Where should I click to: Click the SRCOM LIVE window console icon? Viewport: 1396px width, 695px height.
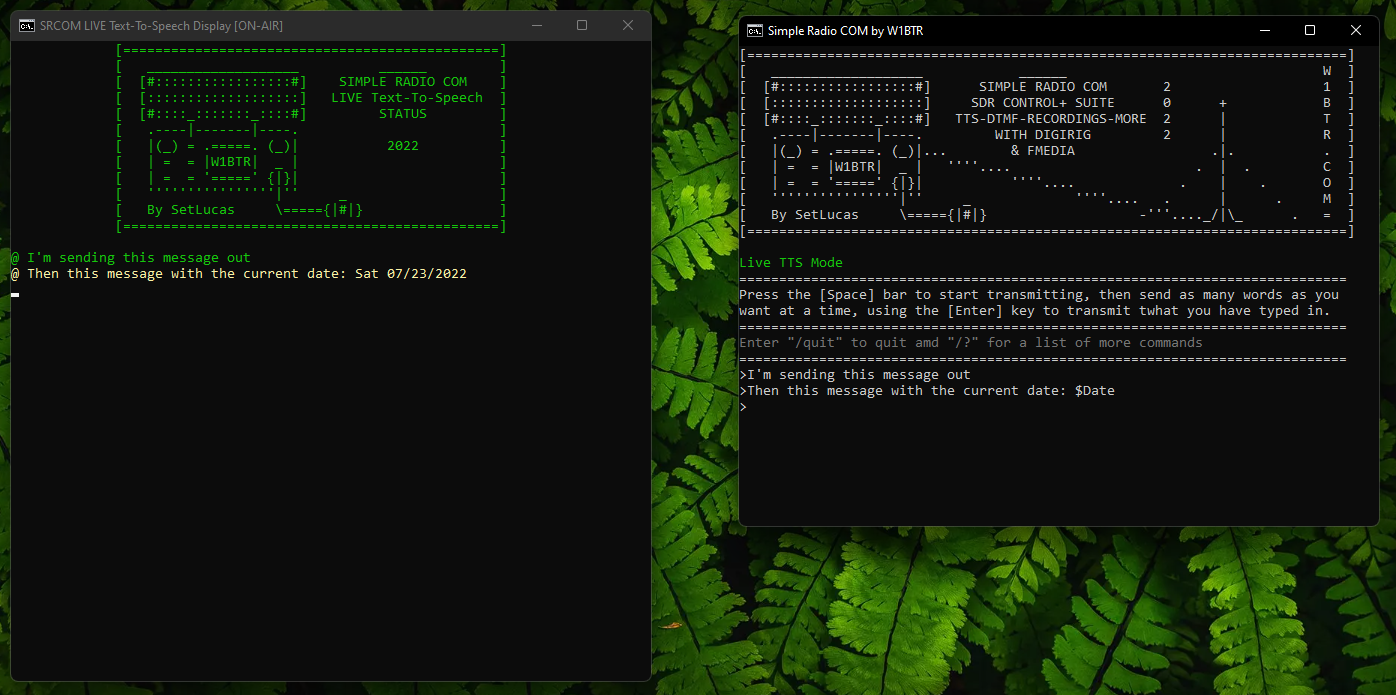tap(27, 26)
